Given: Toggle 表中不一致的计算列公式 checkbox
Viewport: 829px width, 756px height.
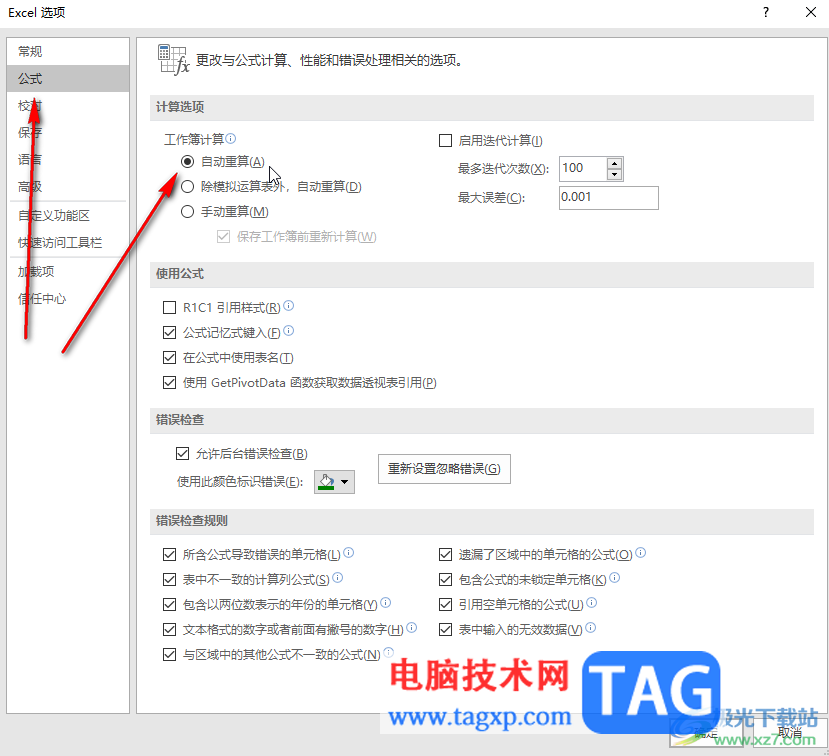Looking at the screenshot, I should coord(169,579).
